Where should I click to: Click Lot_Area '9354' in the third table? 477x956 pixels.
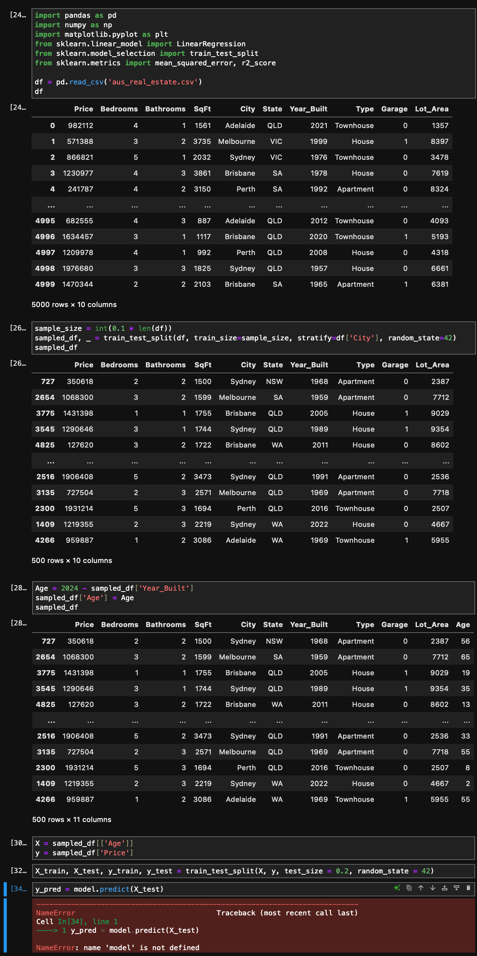pos(440,688)
